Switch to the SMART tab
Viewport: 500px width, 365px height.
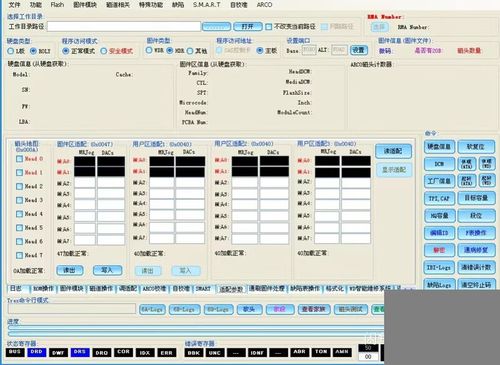point(203,289)
